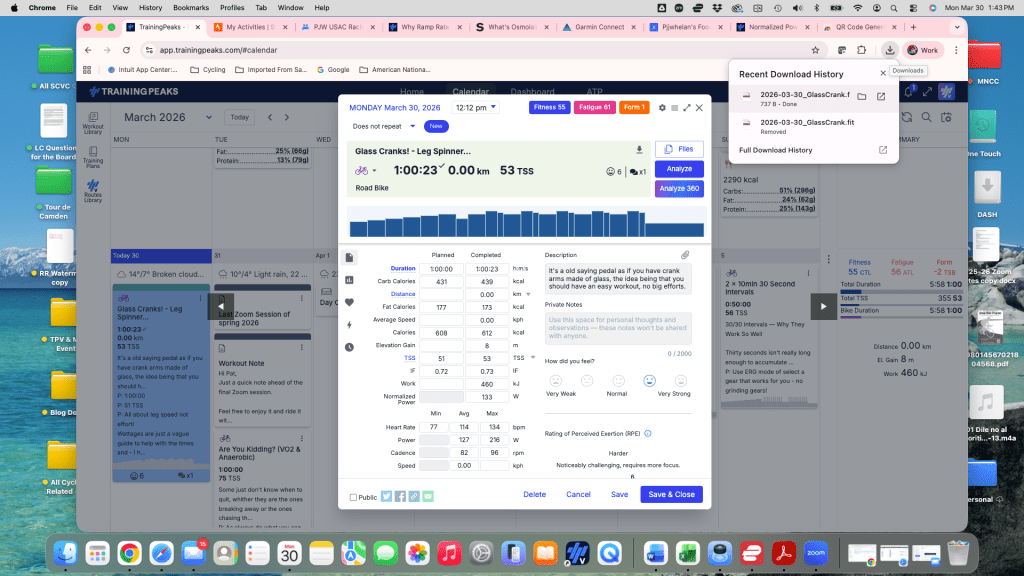Click the Fitness 55 badge
Viewport: 1024px width, 576px height.
pos(549,108)
